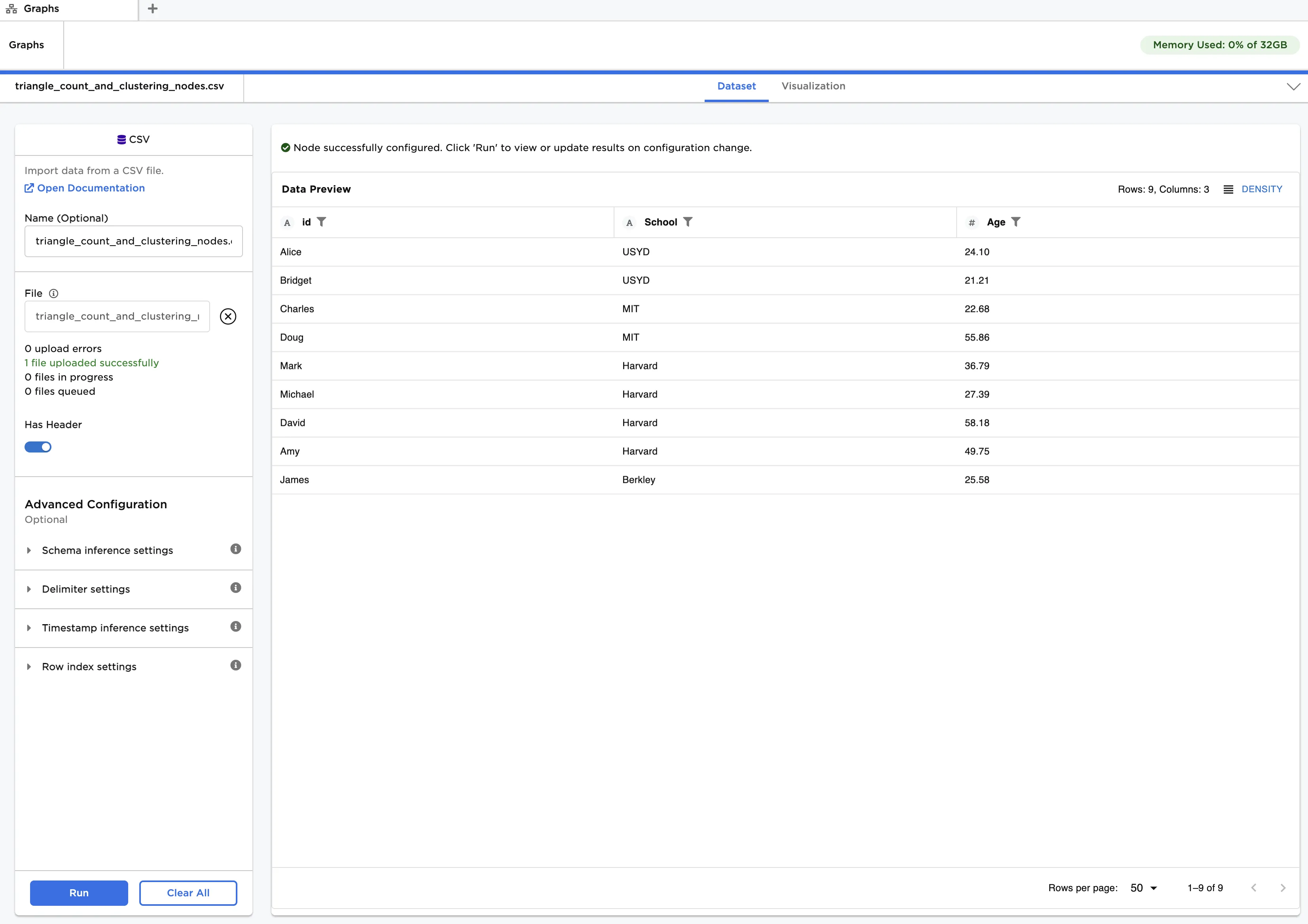
Task: Disable the Has Header toggle
Action: 38,447
